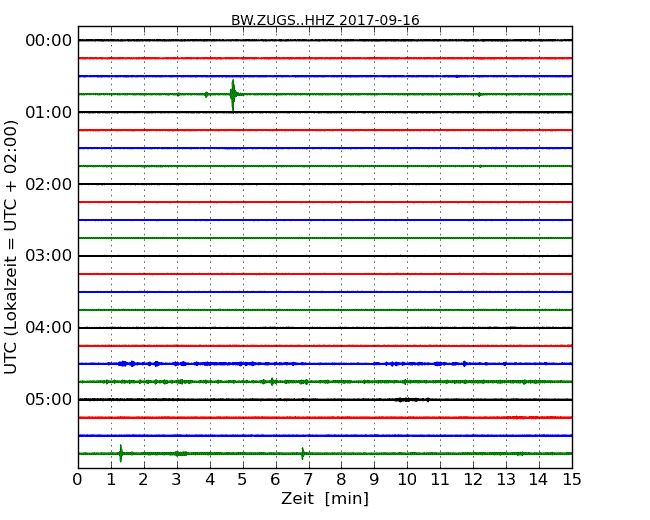Screen dimensions: 650x520
Task: Click the x-axis tick label 0
Action: (78, 480)
